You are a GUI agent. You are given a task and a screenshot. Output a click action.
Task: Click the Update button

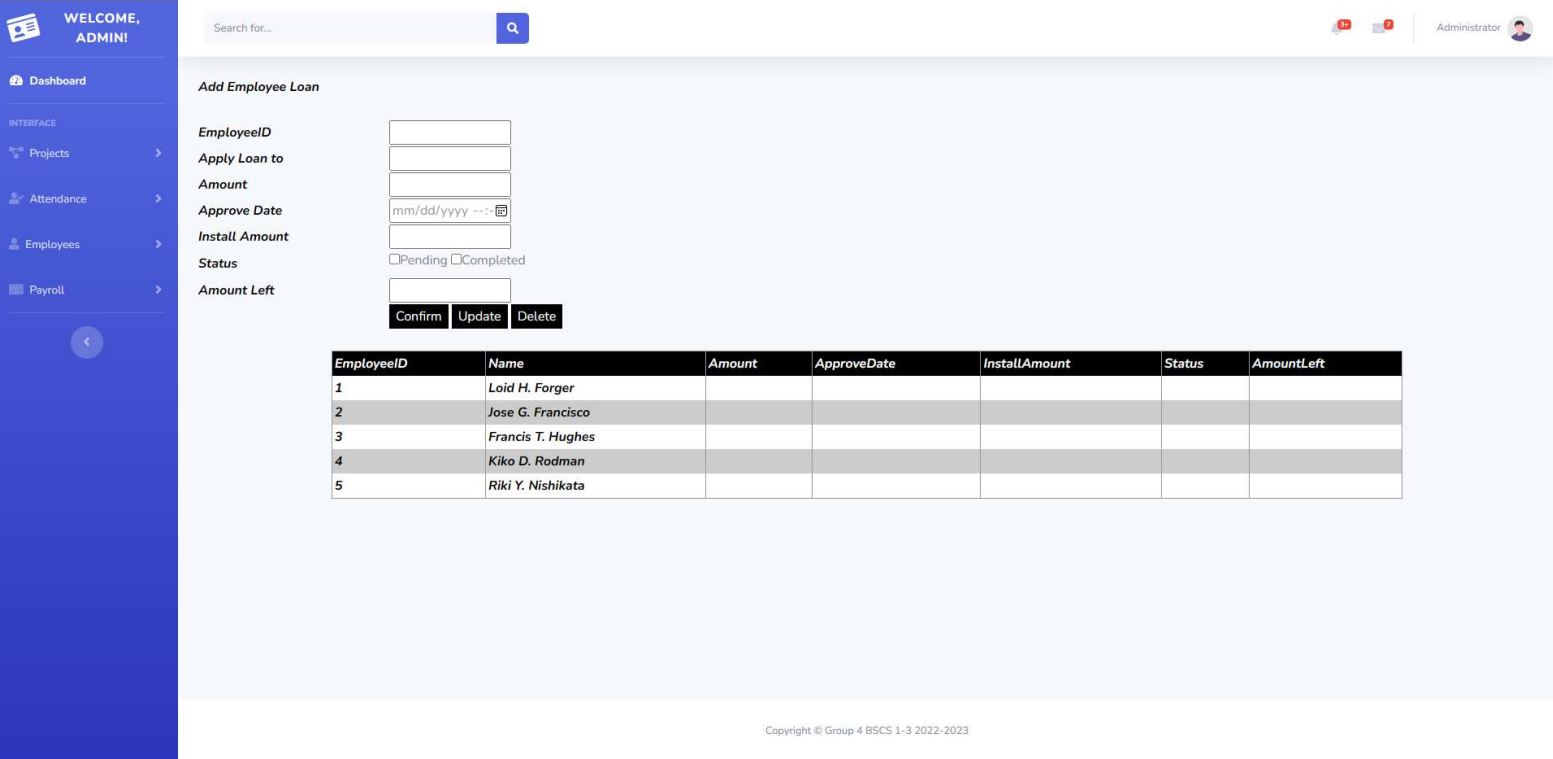pyautogui.click(x=479, y=316)
